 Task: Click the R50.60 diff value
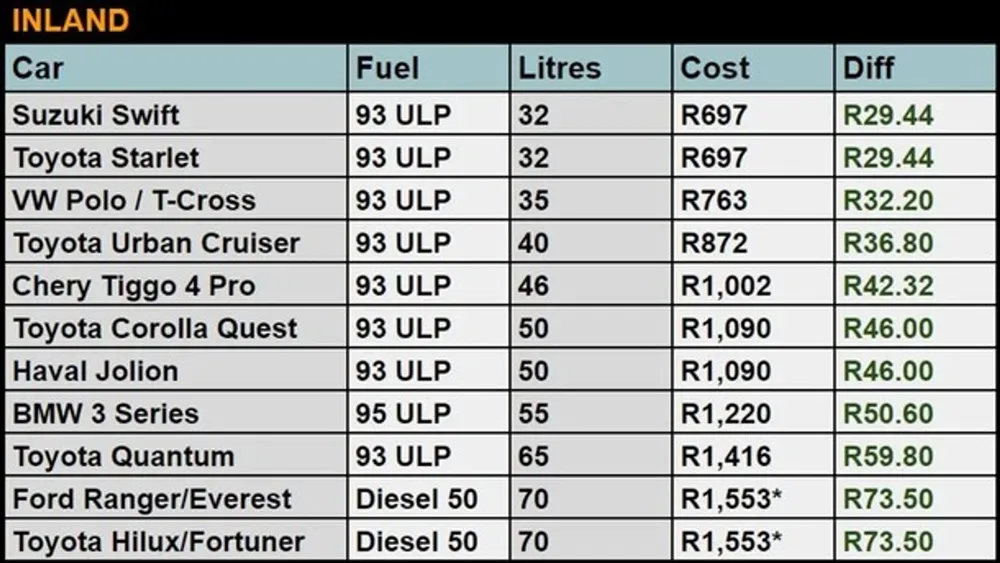pyautogui.click(x=888, y=414)
